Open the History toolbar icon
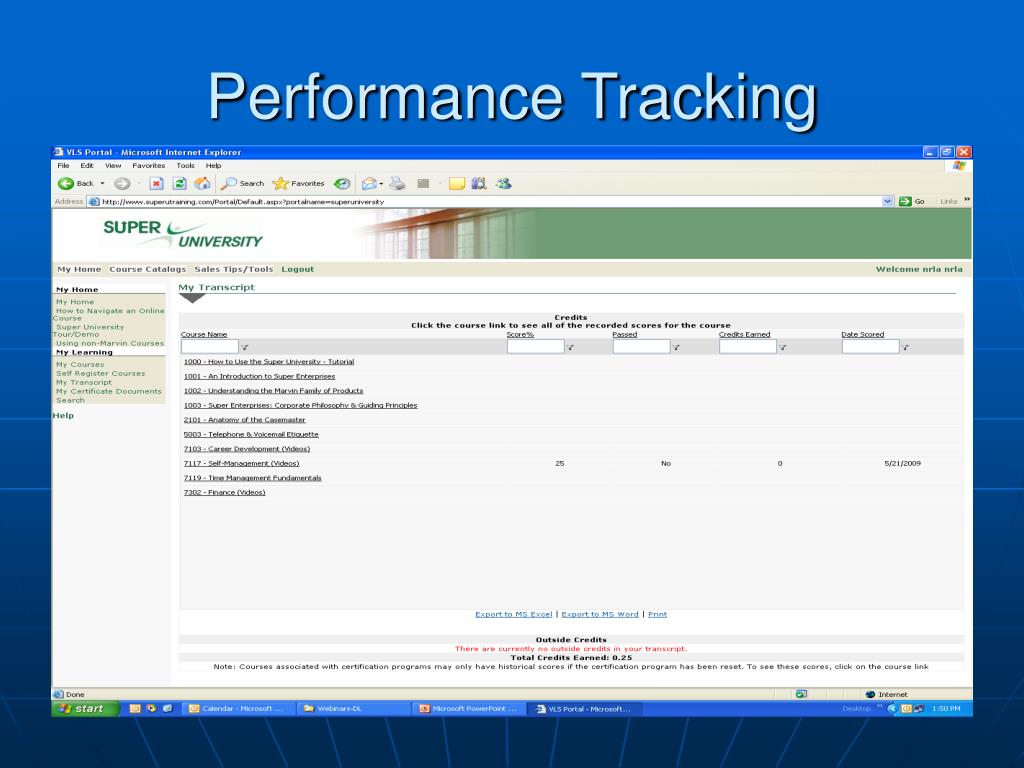 coord(342,184)
